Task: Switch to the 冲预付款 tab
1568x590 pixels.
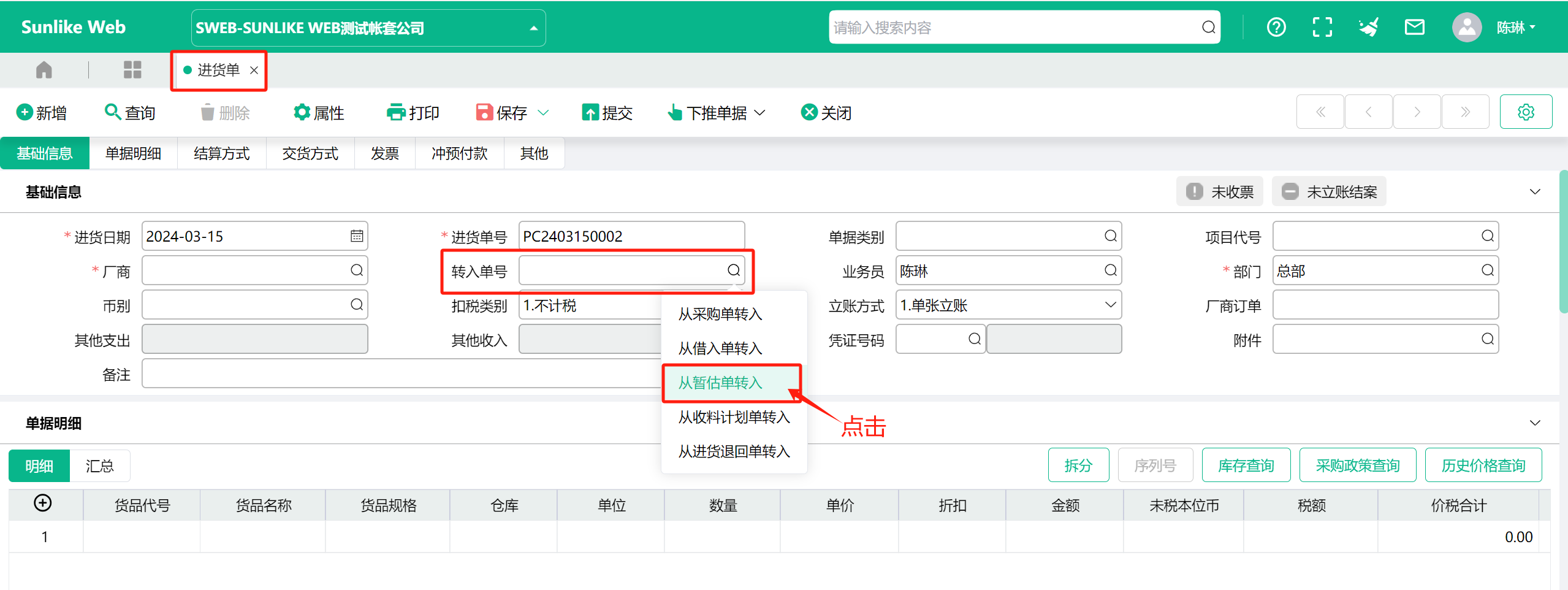Action: [460, 153]
